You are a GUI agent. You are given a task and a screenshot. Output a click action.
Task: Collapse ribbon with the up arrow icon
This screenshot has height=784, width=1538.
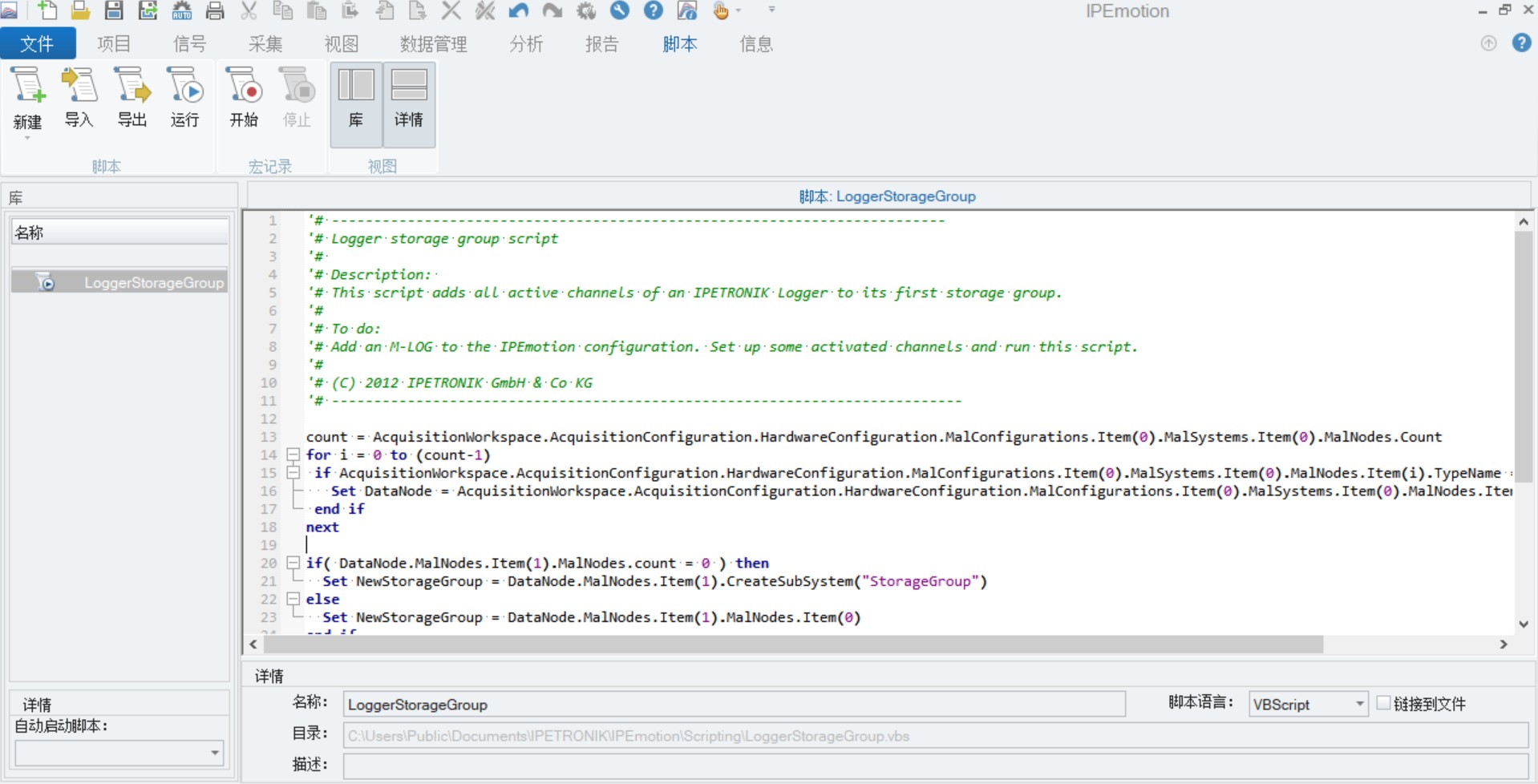[1489, 43]
